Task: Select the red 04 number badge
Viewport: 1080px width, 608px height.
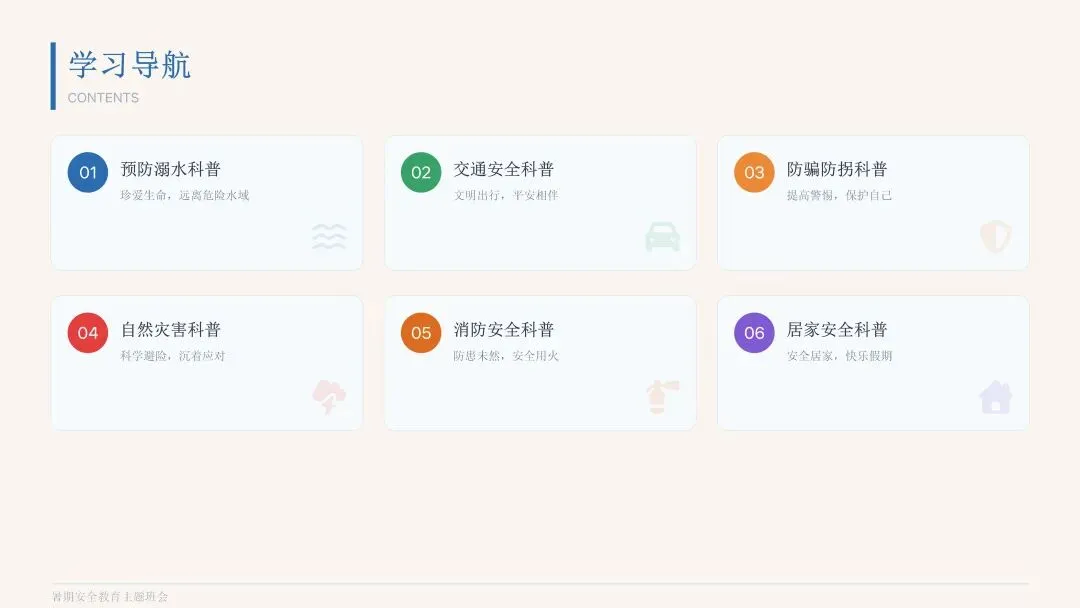Action: (87, 333)
